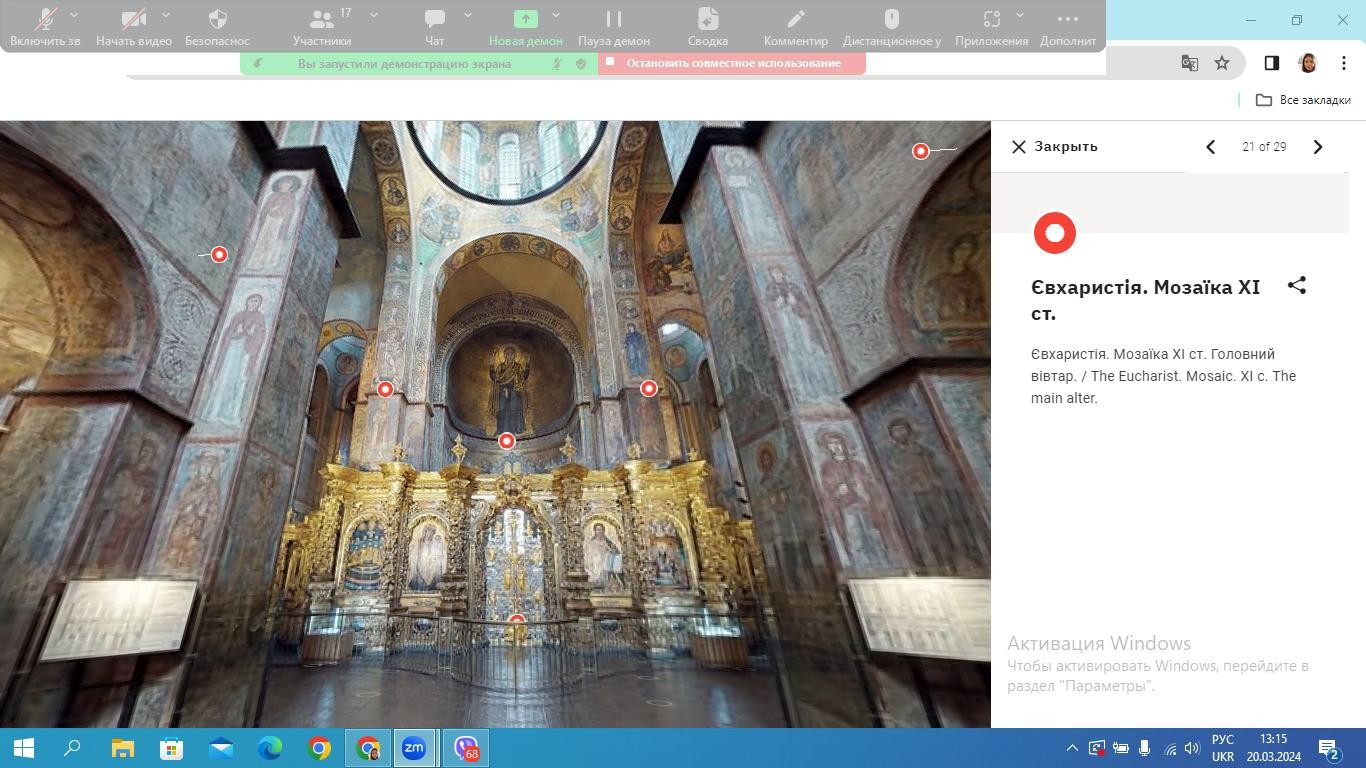This screenshot has width=1366, height=768.
Task: Show hidden tray icons chevron
Action: (x=1072, y=748)
